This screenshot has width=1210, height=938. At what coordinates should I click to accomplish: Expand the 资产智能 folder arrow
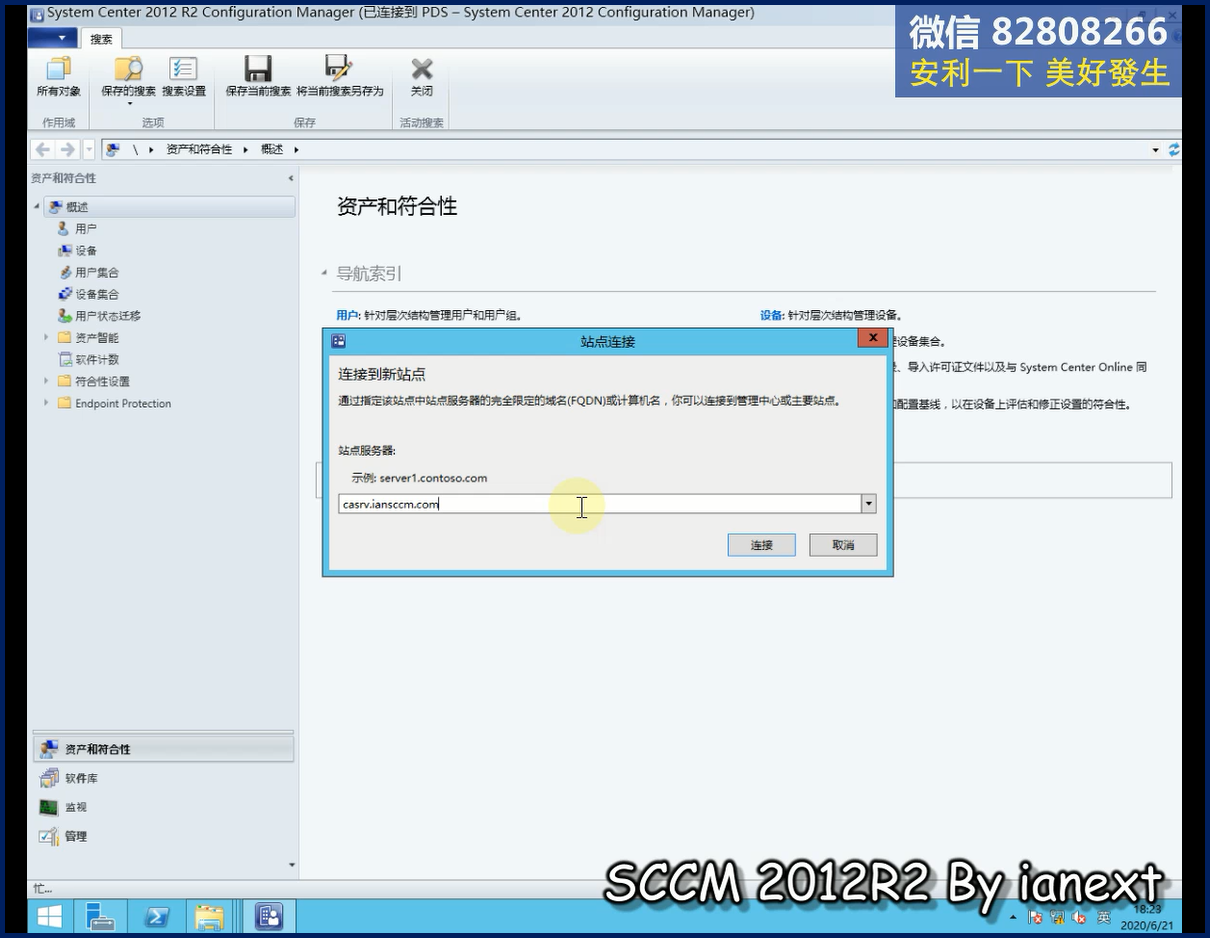46,338
